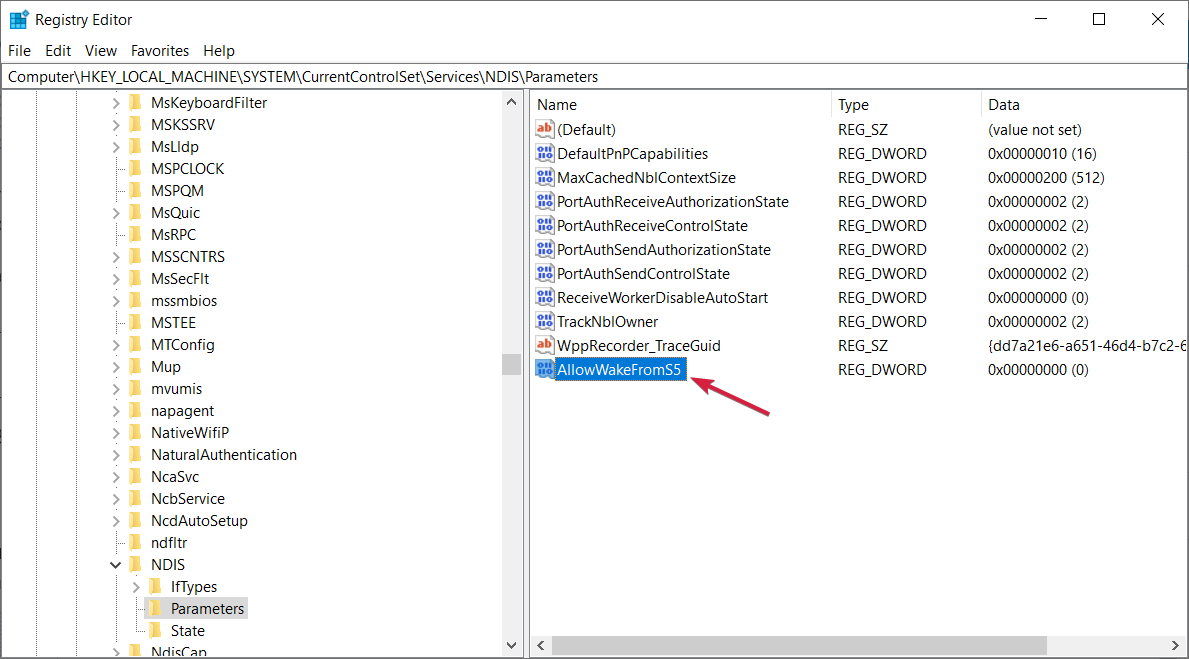
Task: Expand the Mup key
Action: (x=115, y=366)
